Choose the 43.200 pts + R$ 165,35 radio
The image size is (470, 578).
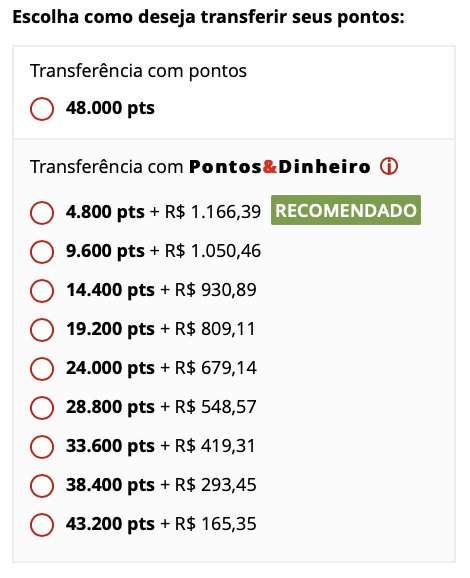click(x=42, y=525)
